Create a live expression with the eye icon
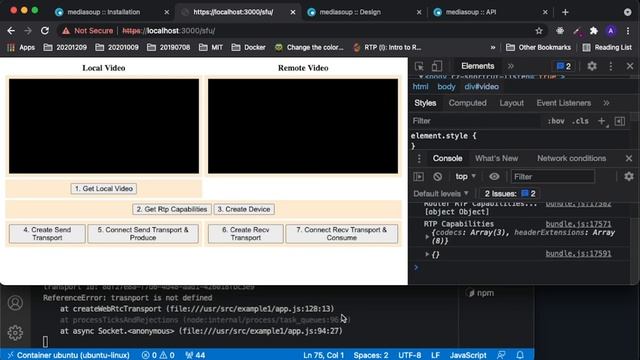The width and height of the screenshot is (640, 360). pos(494,177)
